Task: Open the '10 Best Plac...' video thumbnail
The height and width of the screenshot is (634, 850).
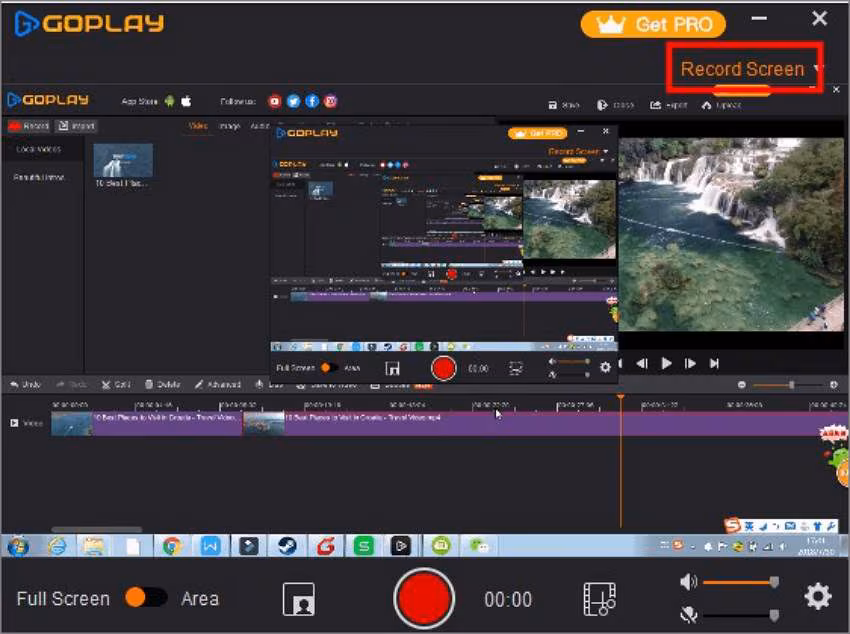Action: pyautogui.click(x=123, y=160)
